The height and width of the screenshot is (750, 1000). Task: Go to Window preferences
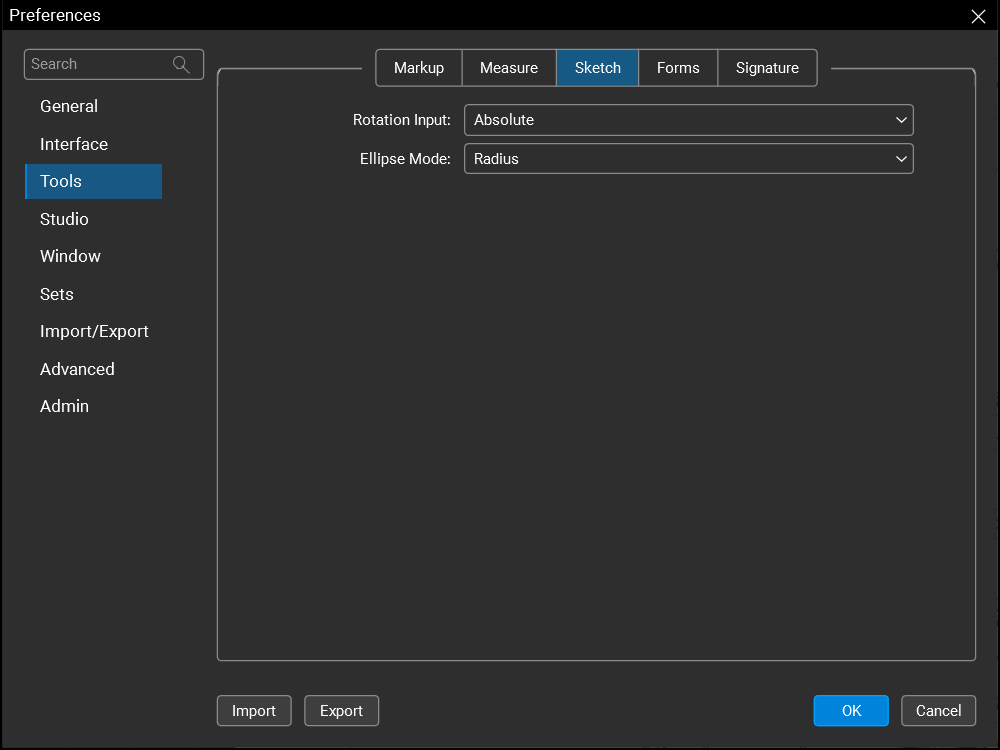pyautogui.click(x=70, y=256)
